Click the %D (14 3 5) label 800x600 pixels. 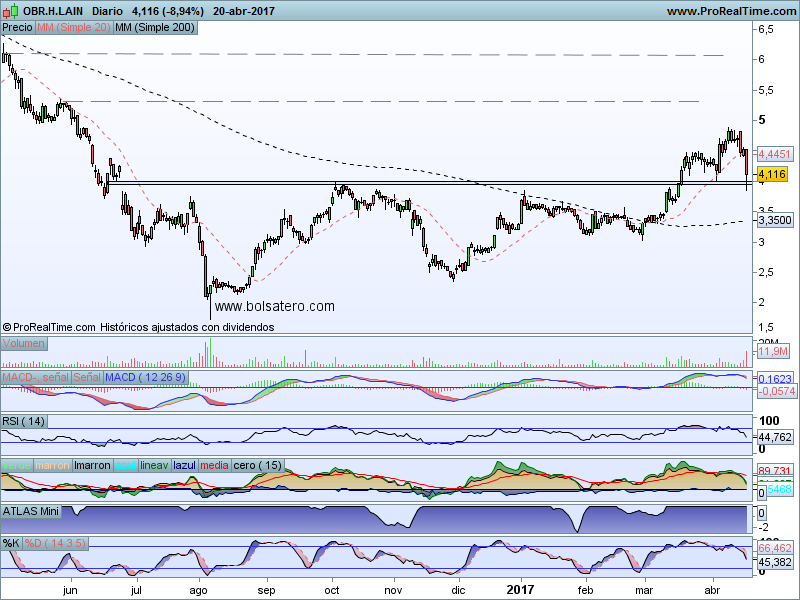coord(52,543)
